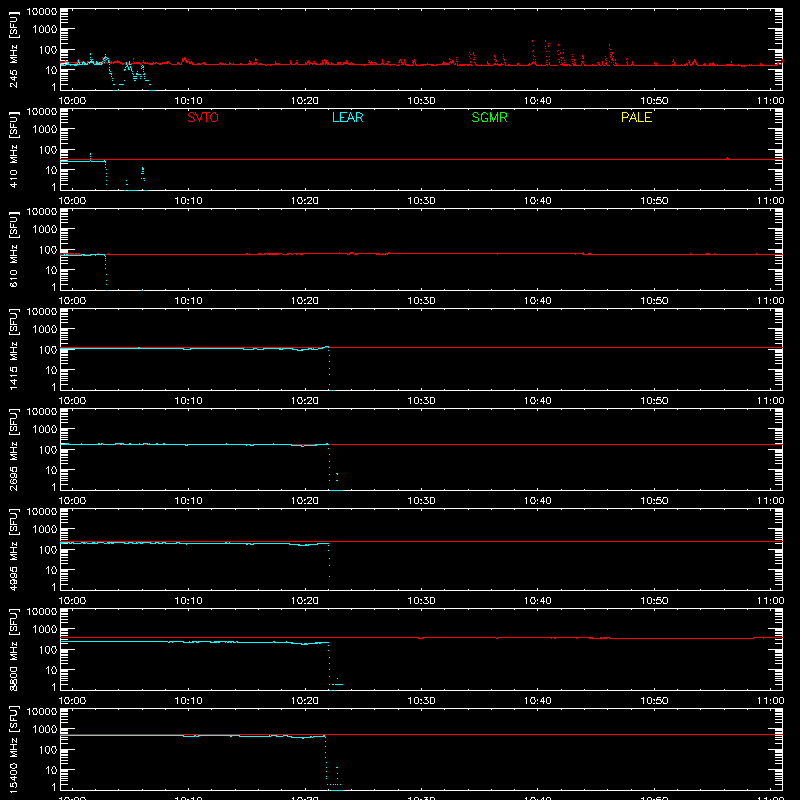Click the 1 y-tick of the 2695 MHz plot
This screenshot has height=800, width=800.
(x=54, y=487)
